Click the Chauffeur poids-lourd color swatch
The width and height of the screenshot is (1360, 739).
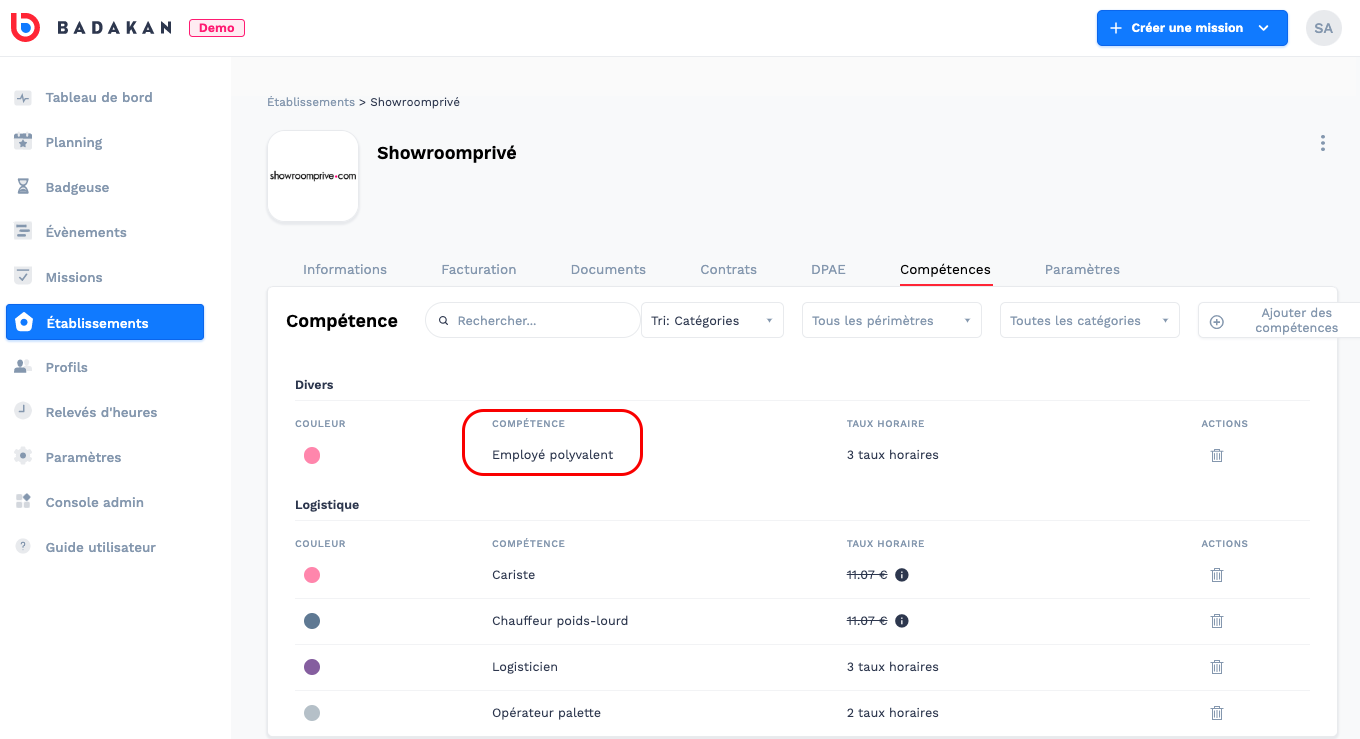click(x=312, y=621)
